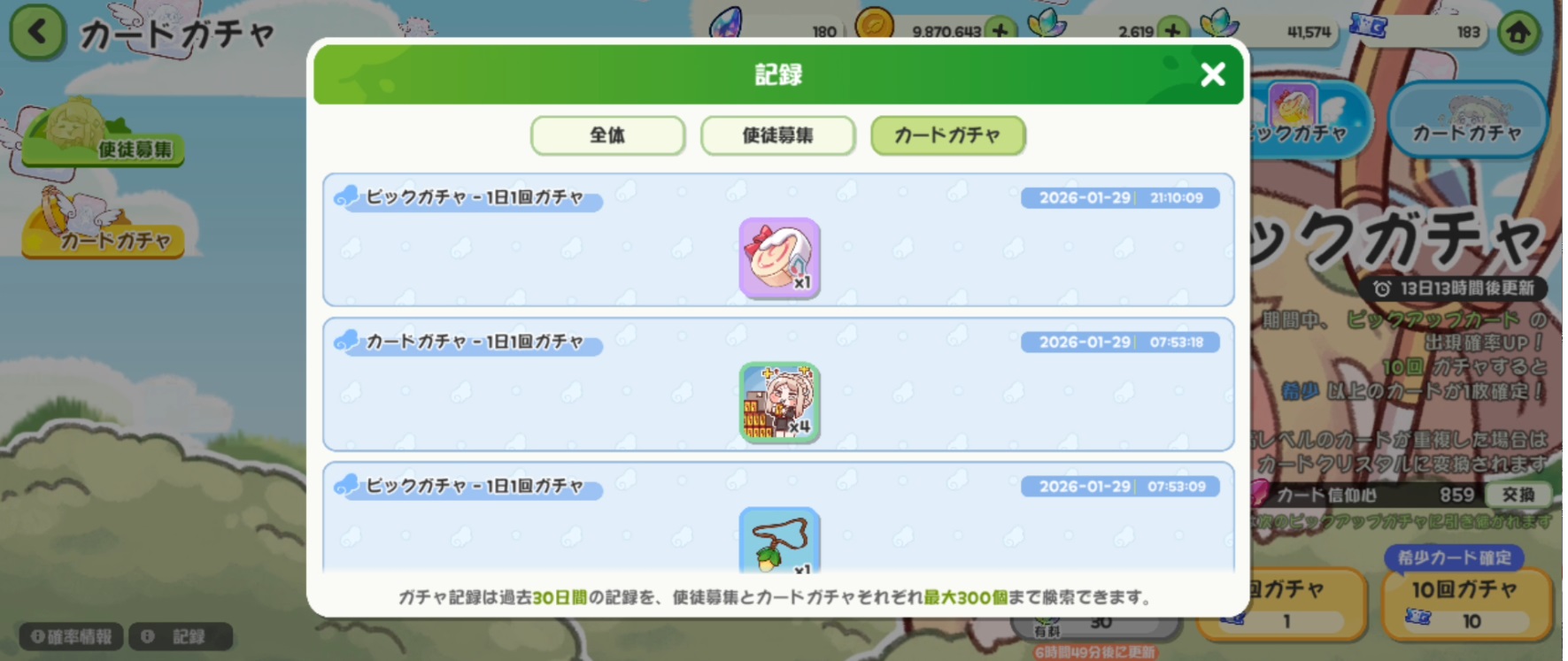Tap the 交換 exchange button
The image size is (1568, 661).
pyautogui.click(x=1518, y=495)
